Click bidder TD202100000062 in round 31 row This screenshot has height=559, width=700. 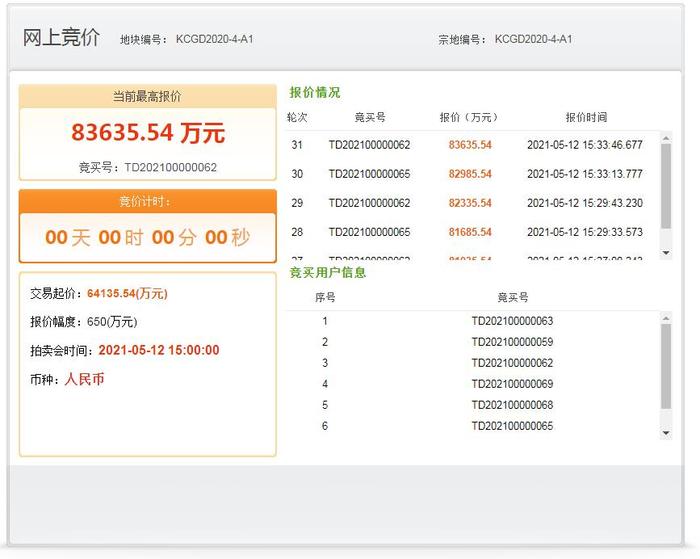coord(369,145)
